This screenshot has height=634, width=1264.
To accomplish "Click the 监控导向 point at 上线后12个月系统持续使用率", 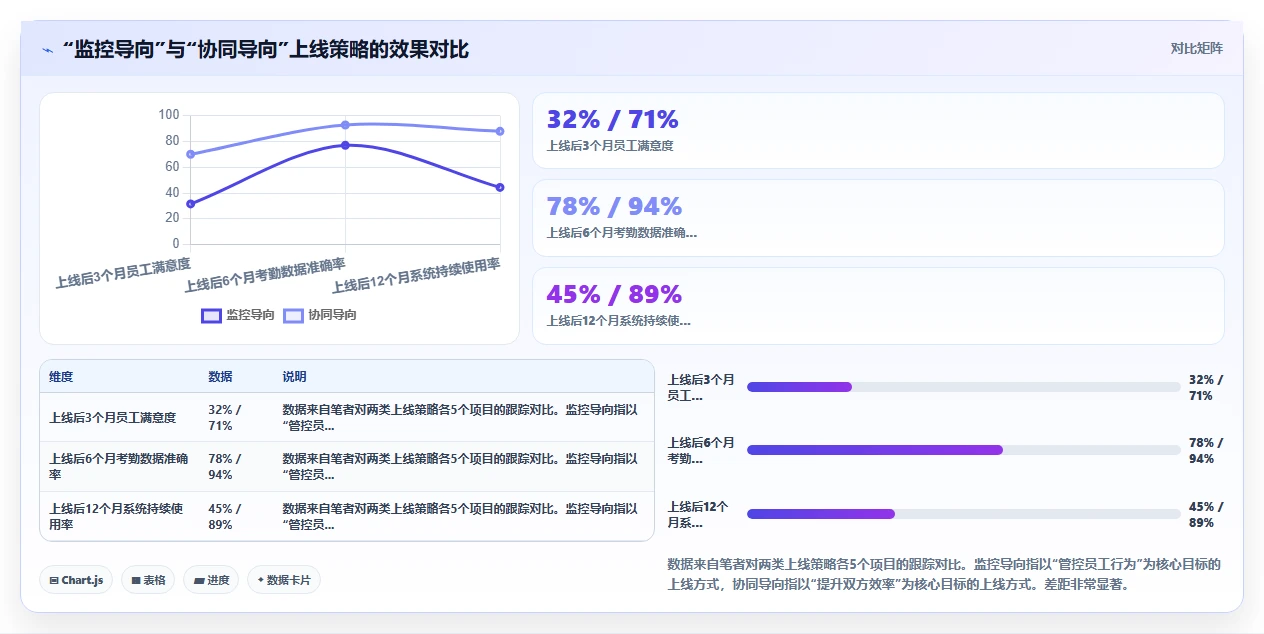I will (500, 187).
